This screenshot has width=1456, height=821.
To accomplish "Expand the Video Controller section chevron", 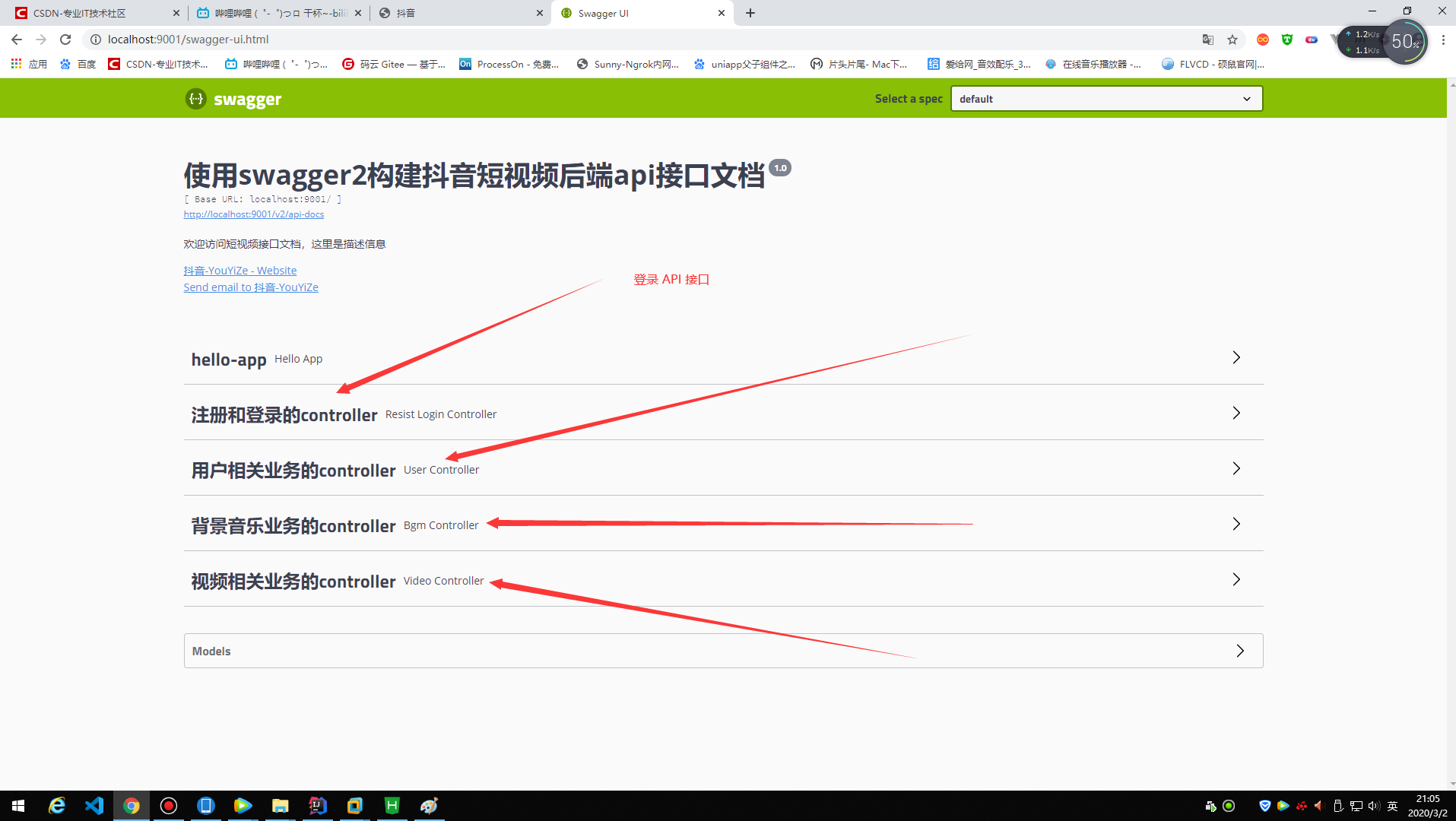I will [x=1236, y=579].
